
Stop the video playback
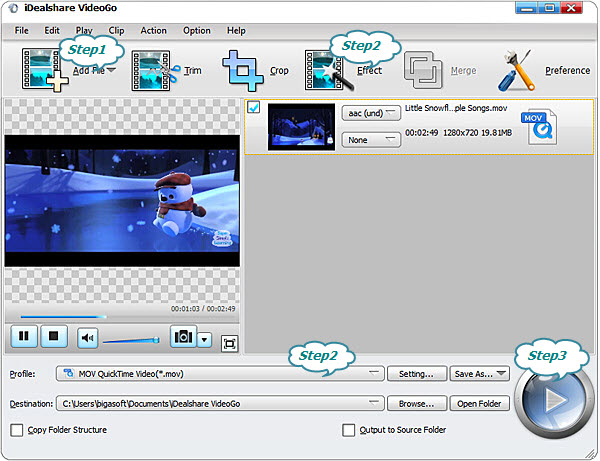pos(54,336)
